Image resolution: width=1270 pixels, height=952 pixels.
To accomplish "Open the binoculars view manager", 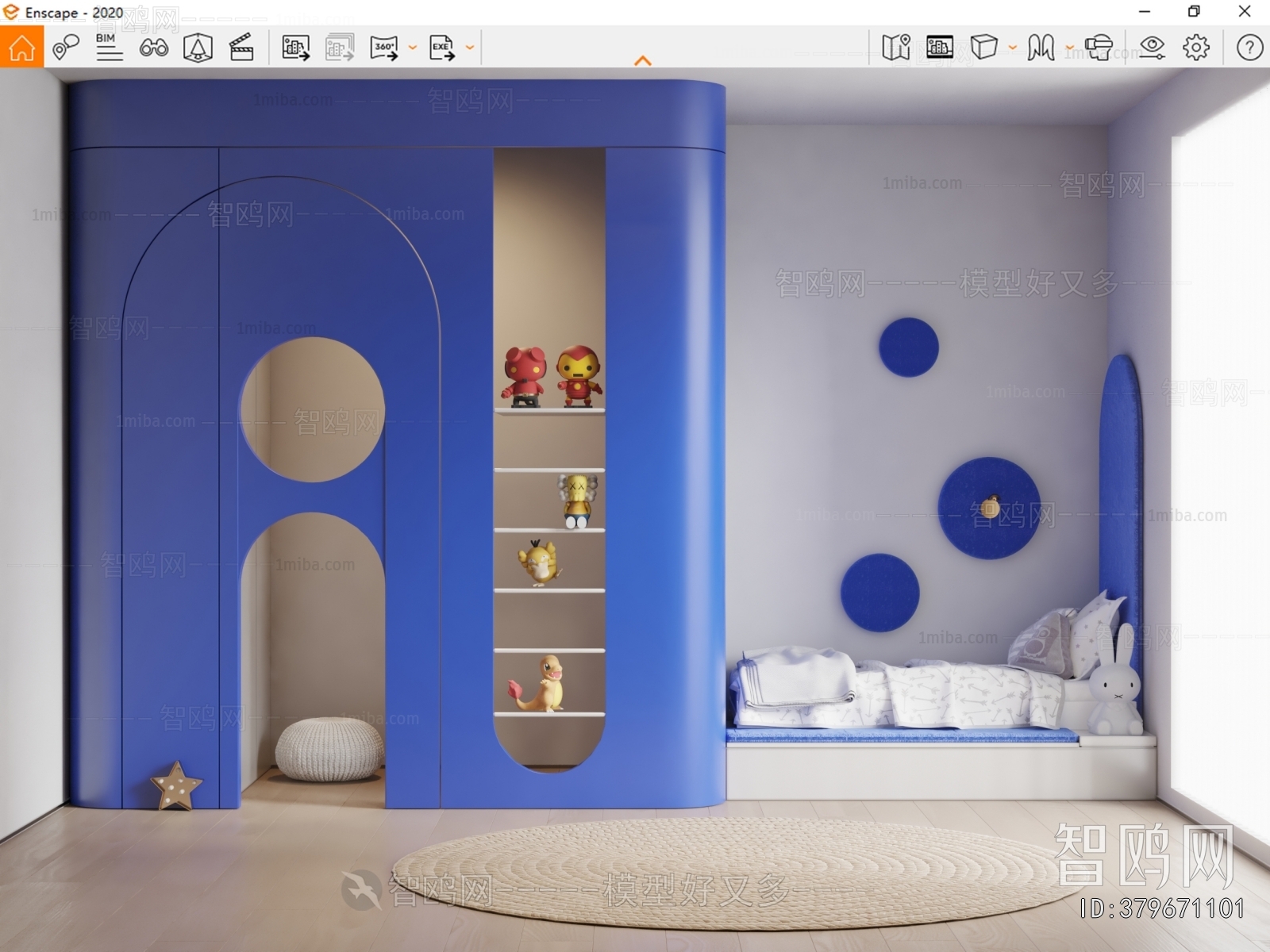I will [x=154, y=48].
